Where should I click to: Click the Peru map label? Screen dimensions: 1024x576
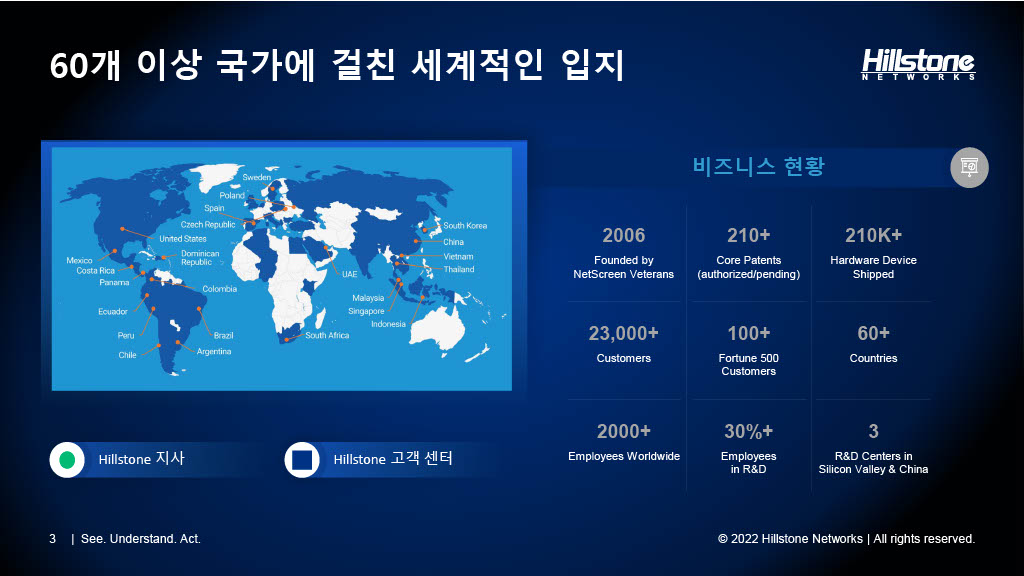pyautogui.click(x=126, y=335)
